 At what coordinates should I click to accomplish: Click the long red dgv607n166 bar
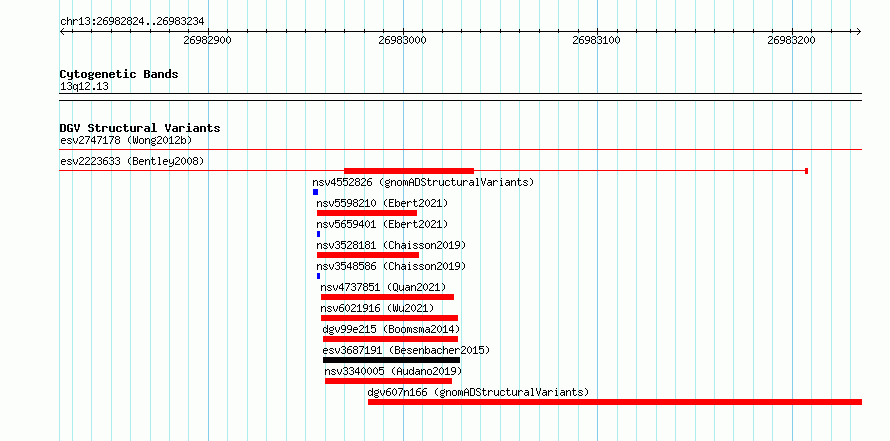615,402
